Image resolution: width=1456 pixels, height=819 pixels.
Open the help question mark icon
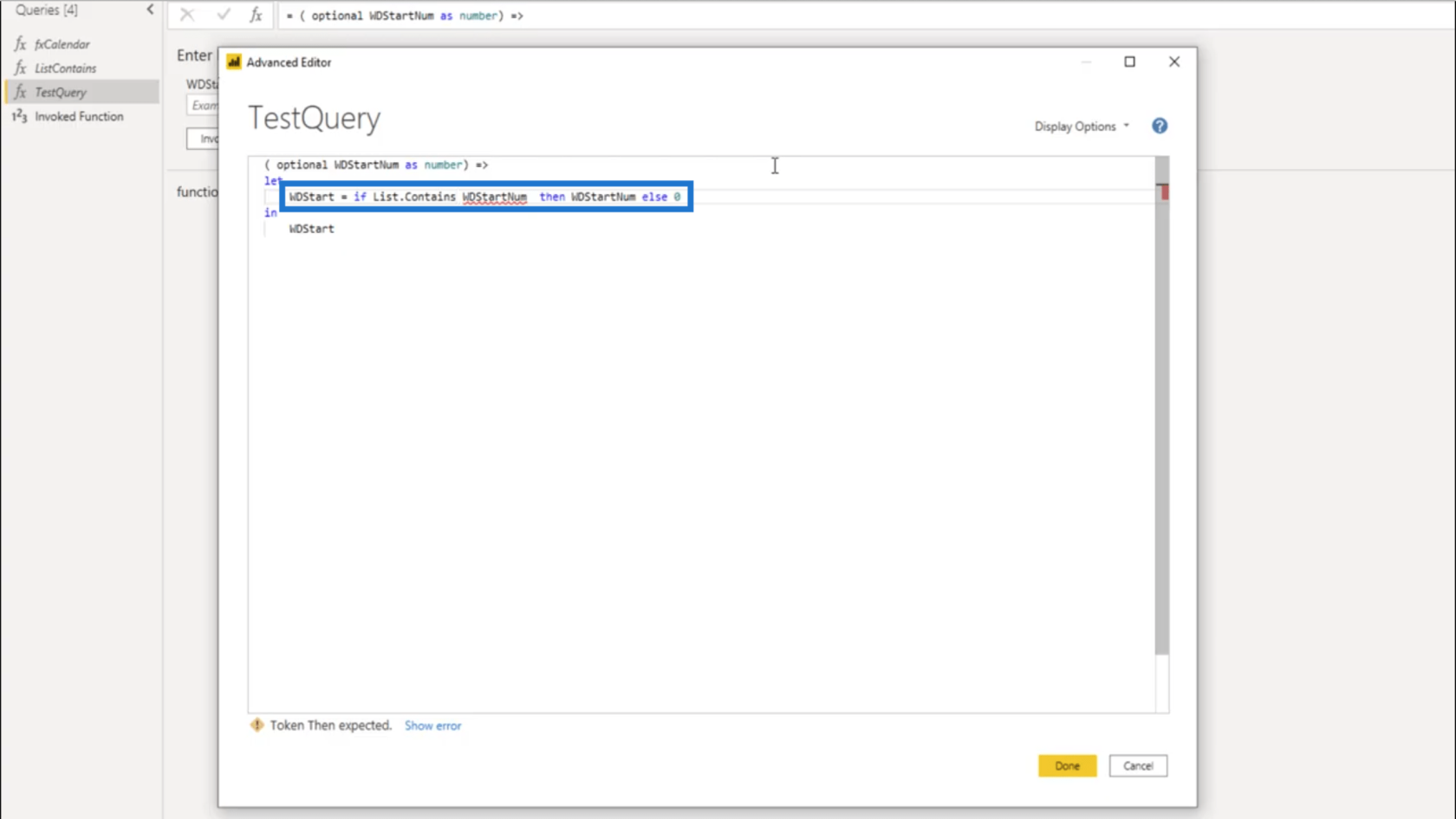pyautogui.click(x=1159, y=127)
